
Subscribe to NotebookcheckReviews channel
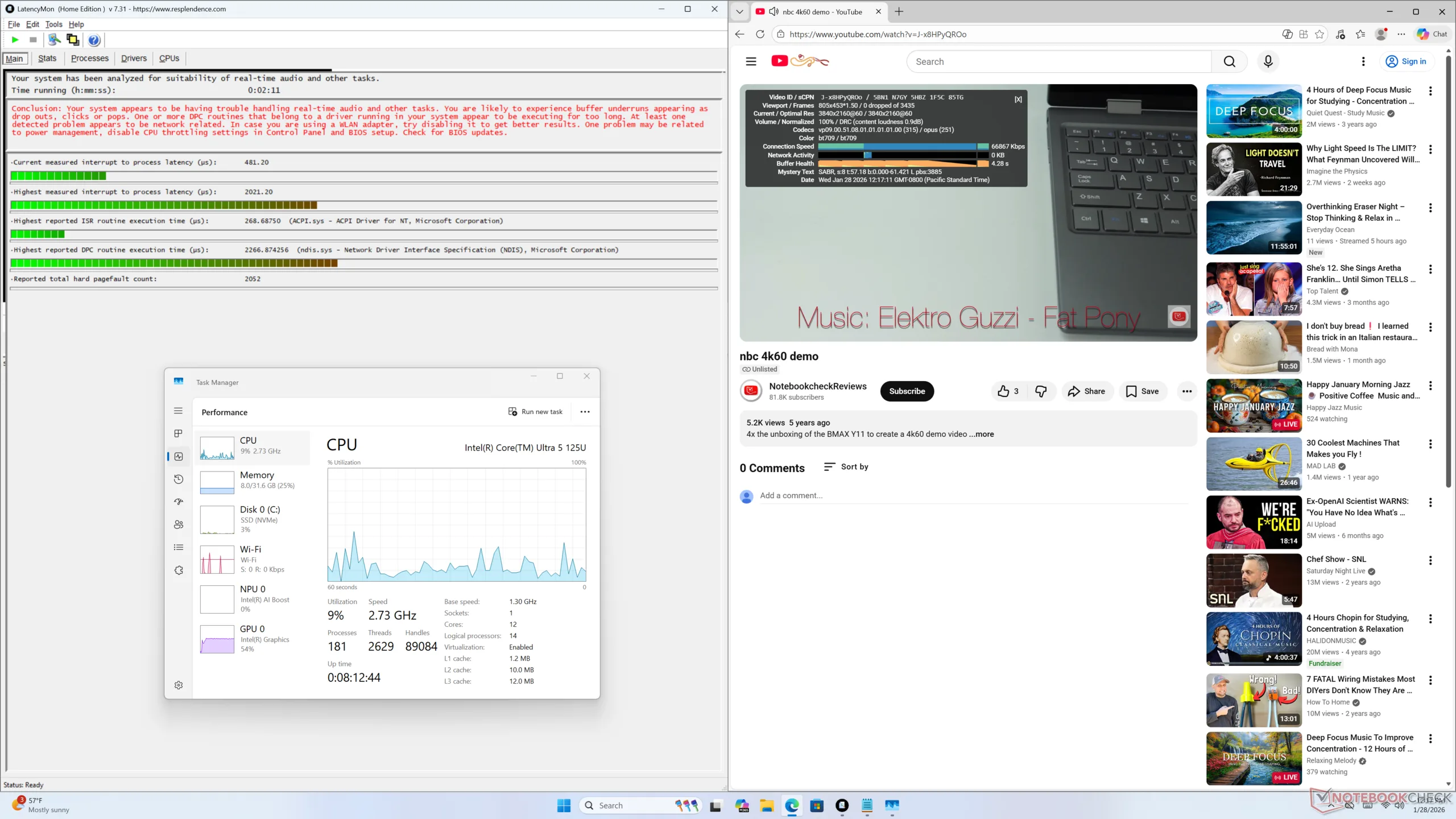tap(907, 391)
